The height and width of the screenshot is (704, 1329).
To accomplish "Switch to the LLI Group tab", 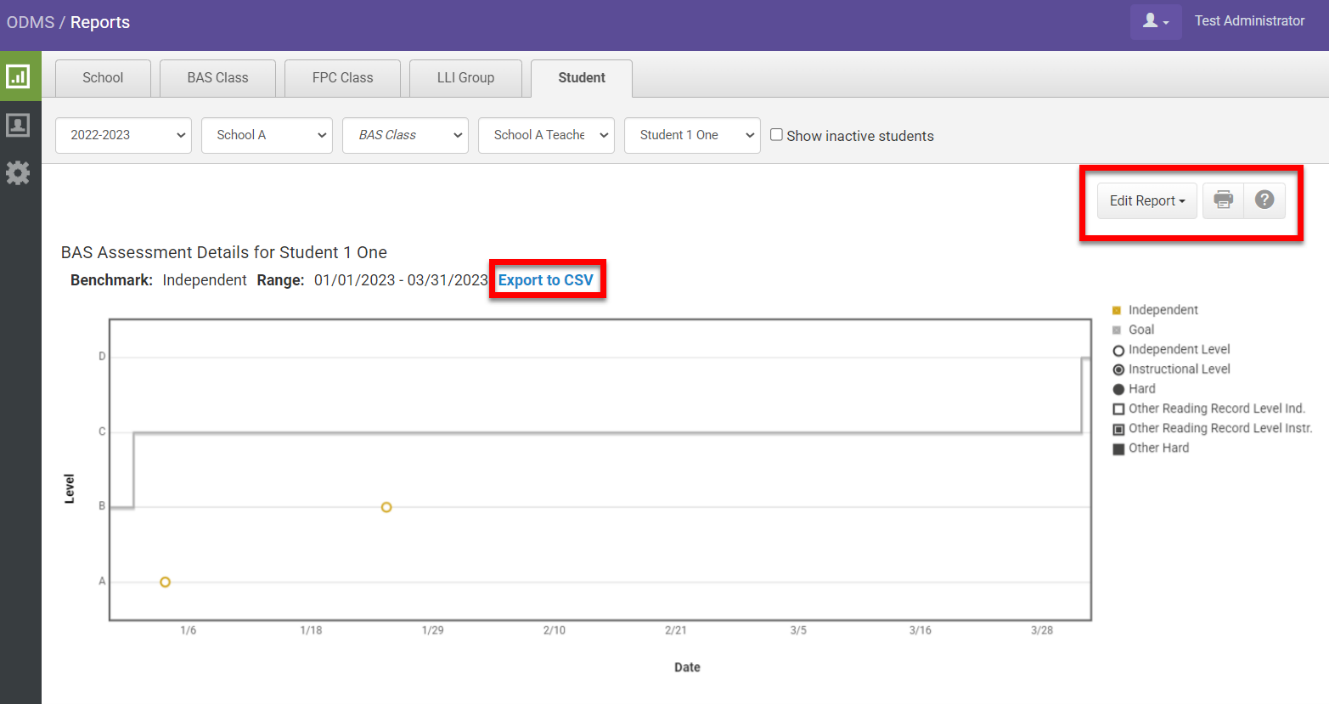I will [465, 78].
